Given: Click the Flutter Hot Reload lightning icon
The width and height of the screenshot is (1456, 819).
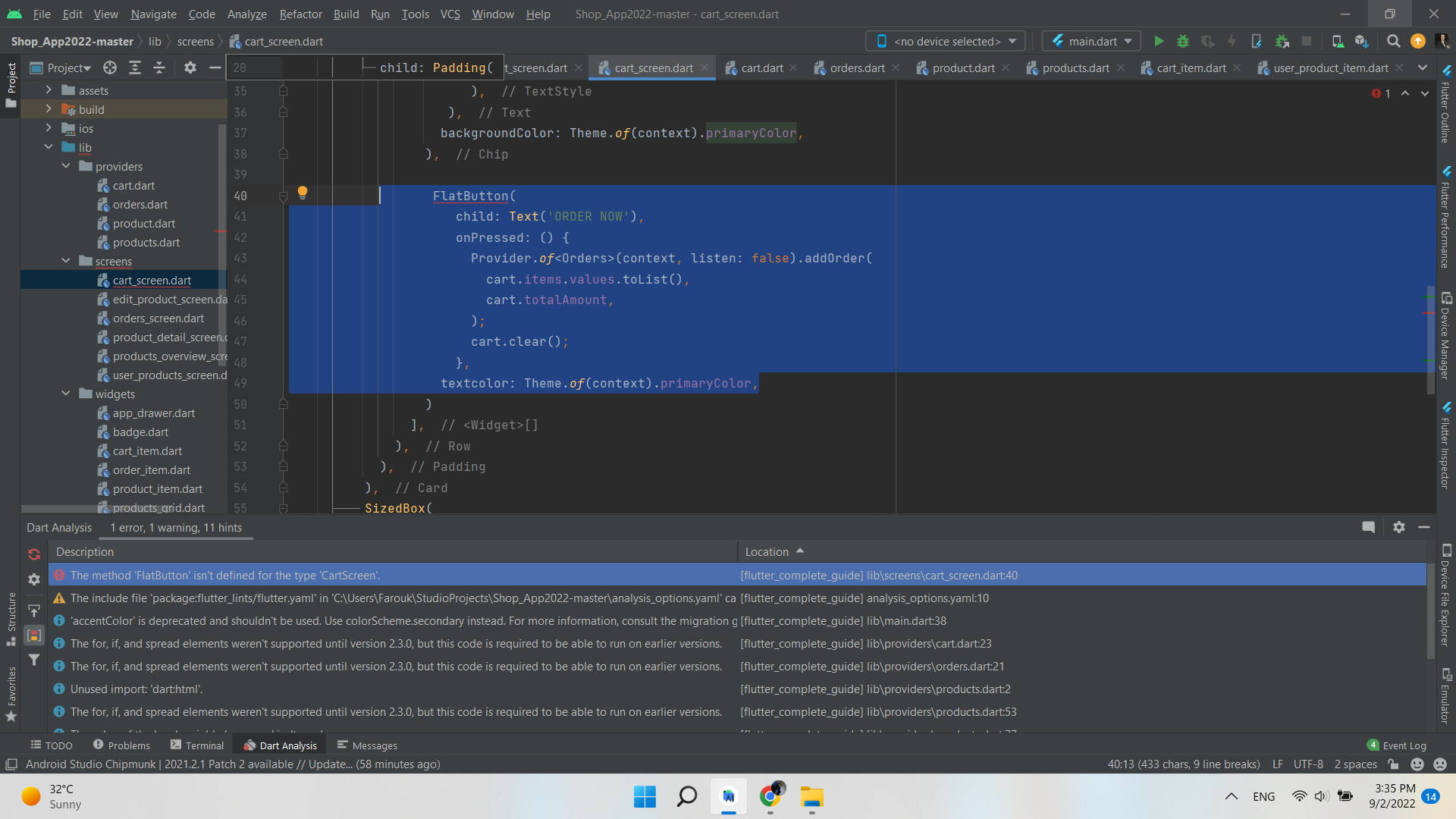Looking at the screenshot, I should tap(1232, 41).
